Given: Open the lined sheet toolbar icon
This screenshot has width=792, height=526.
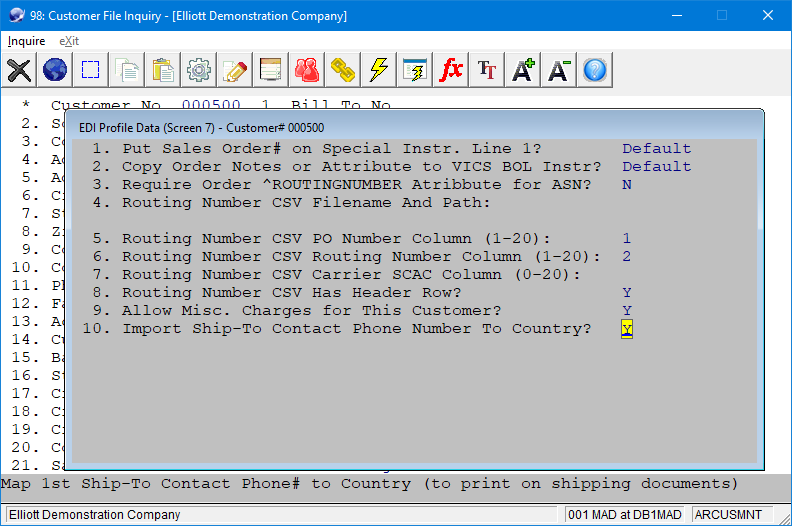Looking at the screenshot, I should (x=270, y=70).
